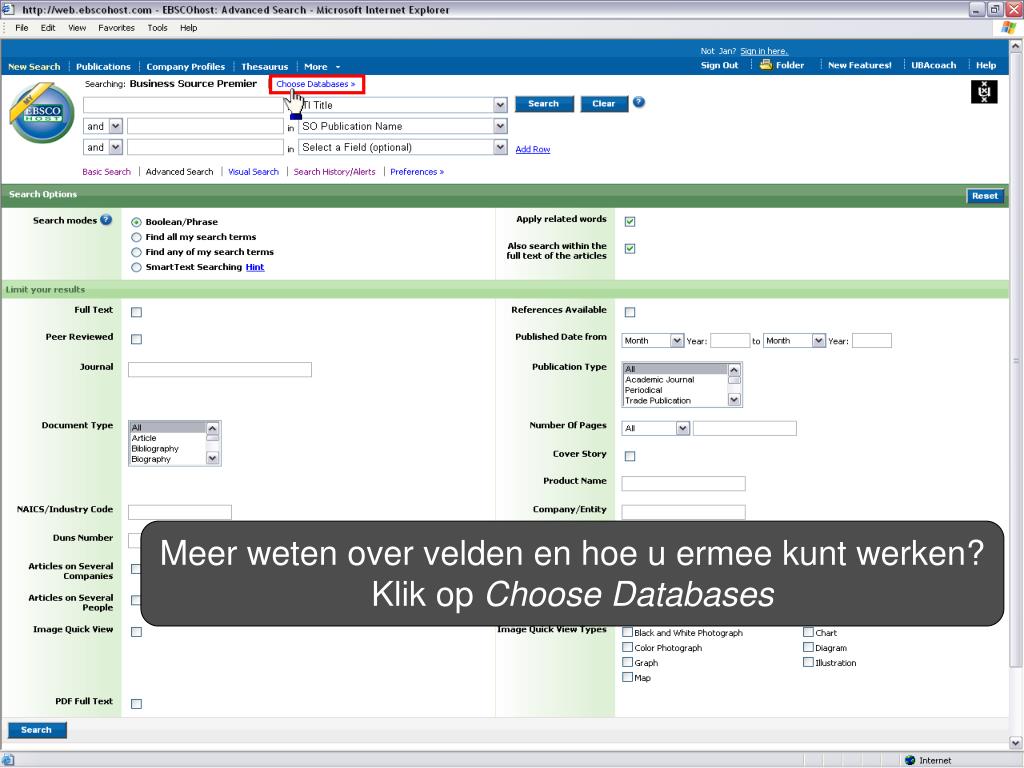Screen dimensions: 1024x768
Task: Select Boolean/Phrase search mode
Action: (136, 222)
